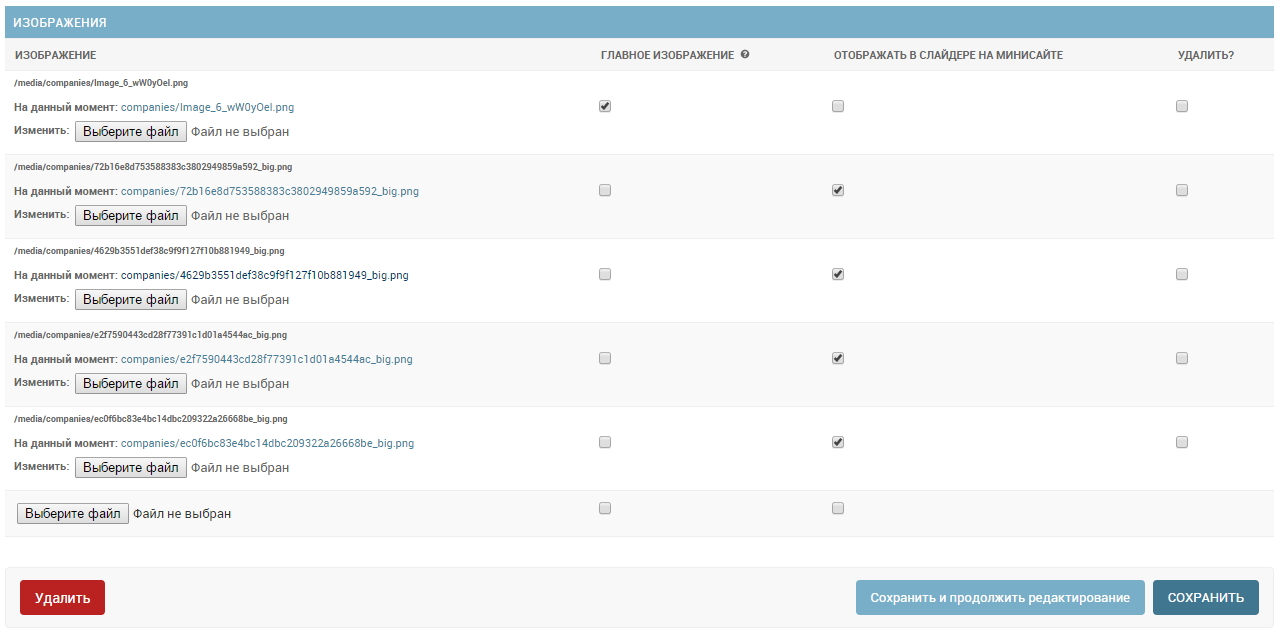Image resolution: width=1278 pixels, height=632 pixels.
Task: Click path text /media/companies/e2f7590443cd28f77391c1d01a4544ac_big.png
Action: pos(150,335)
